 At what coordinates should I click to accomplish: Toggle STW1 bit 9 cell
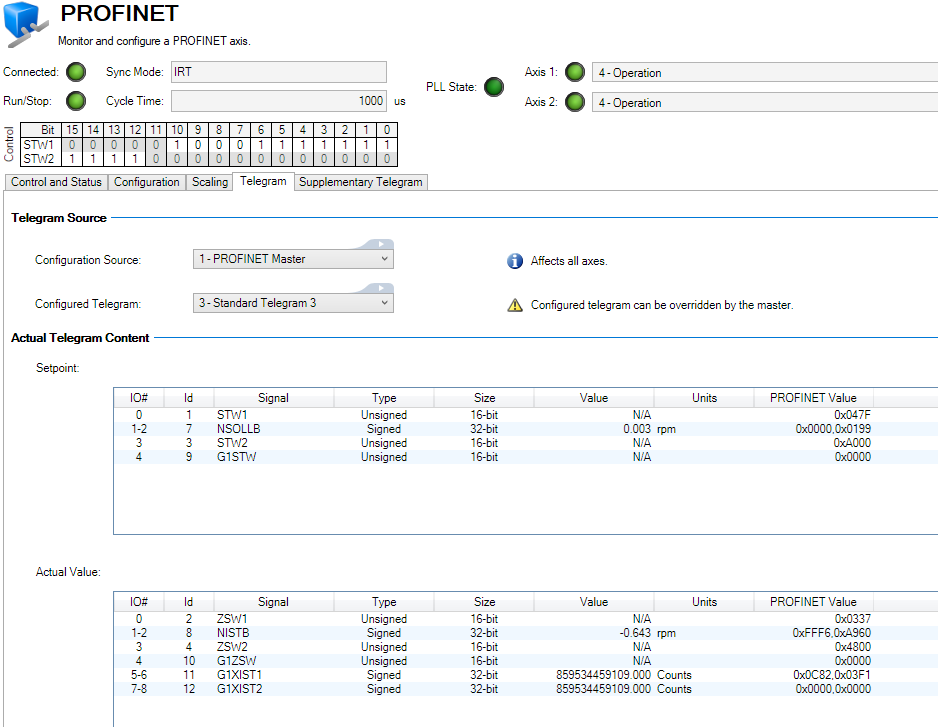(198, 145)
